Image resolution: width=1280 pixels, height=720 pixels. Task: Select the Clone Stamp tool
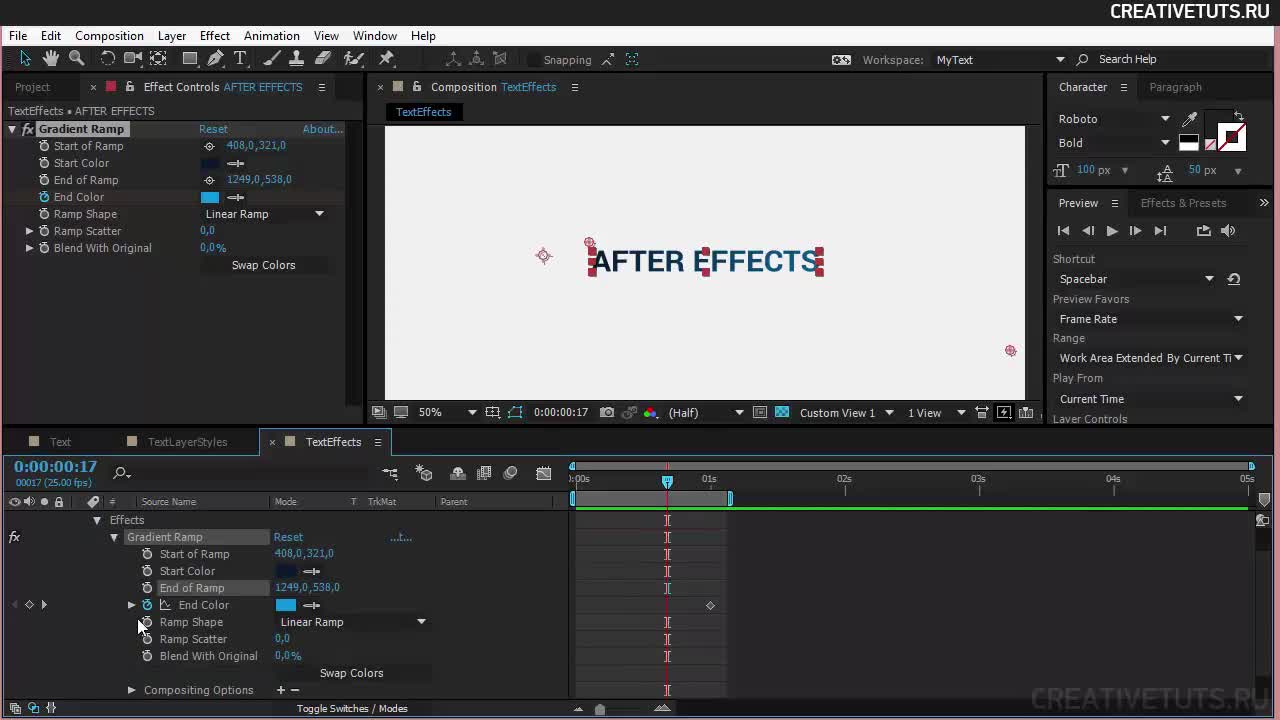298,59
